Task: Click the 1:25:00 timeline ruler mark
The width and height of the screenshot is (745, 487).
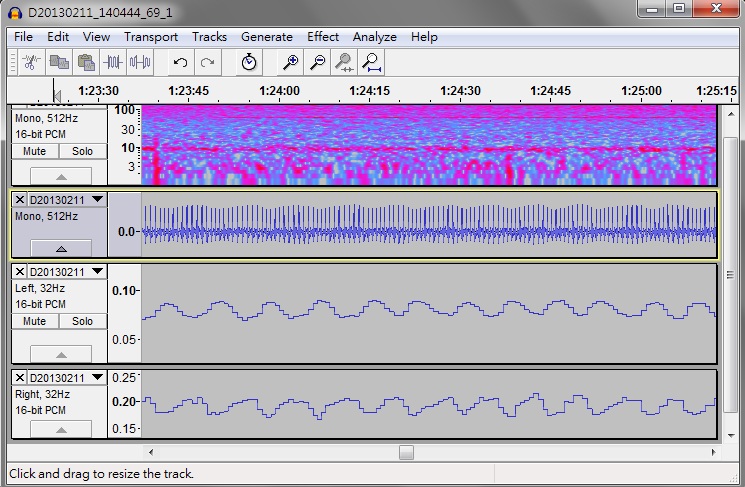Action: pyautogui.click(x=641, y=90)
